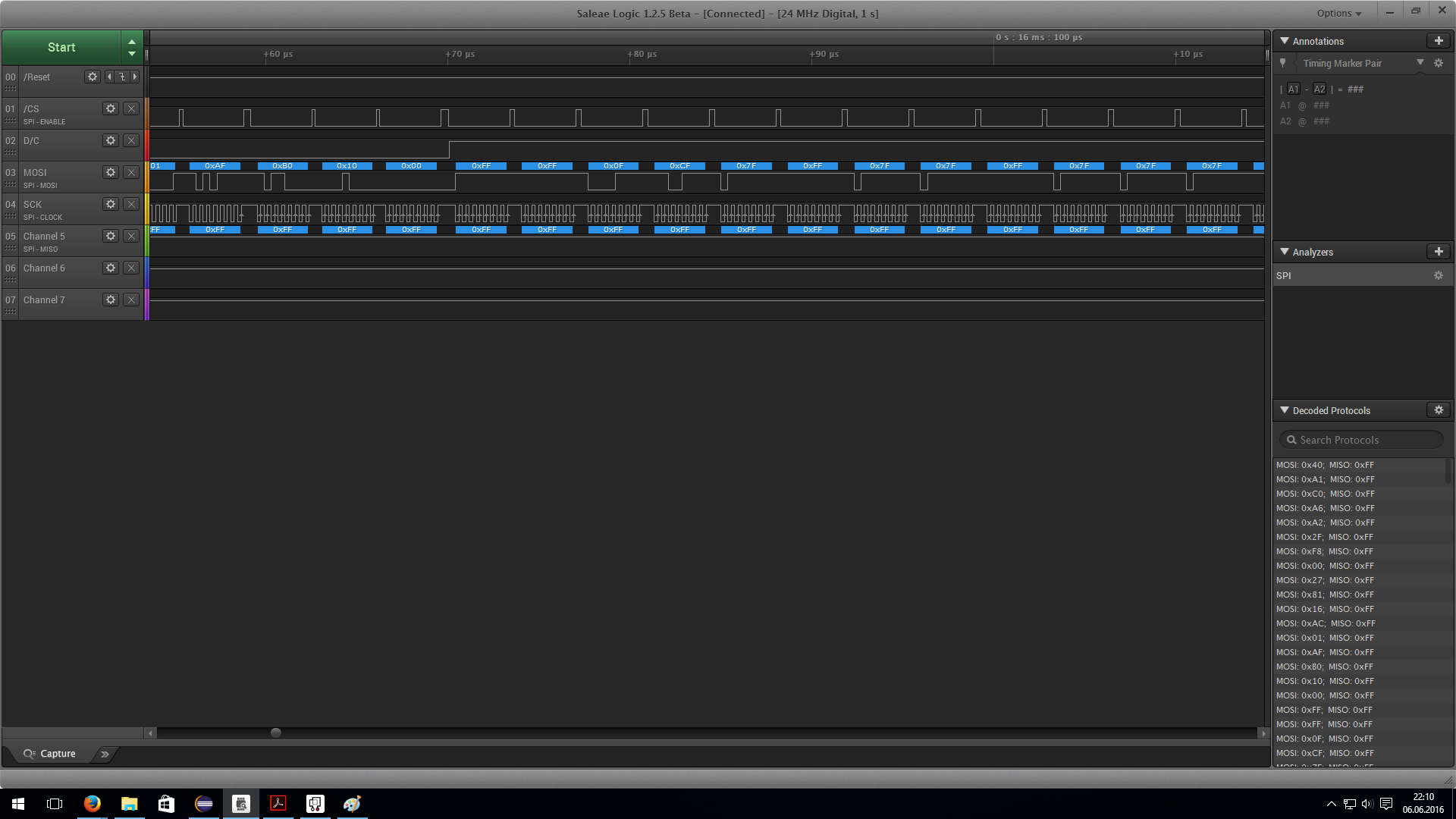The image size is (1456, 819).
Task: Open SPI analyzer settings gear
Action: pyautogui.click(x=1438, y=276)
